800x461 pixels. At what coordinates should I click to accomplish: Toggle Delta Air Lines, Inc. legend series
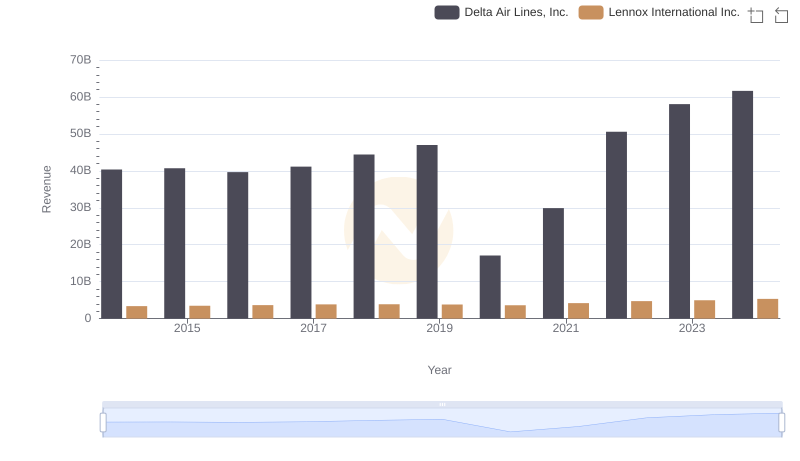501,12
